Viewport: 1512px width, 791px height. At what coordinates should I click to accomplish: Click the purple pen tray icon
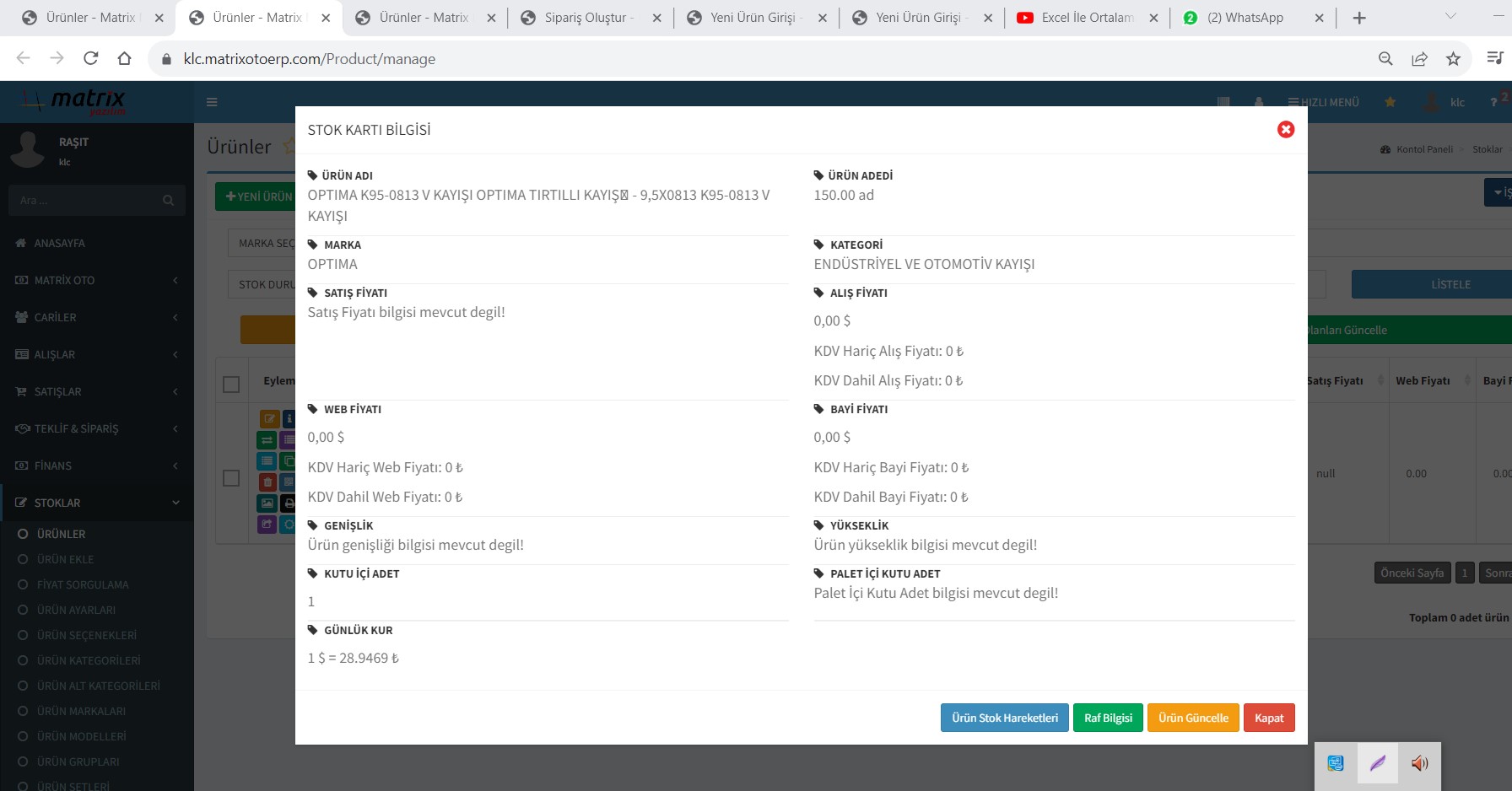(1378, 763)
